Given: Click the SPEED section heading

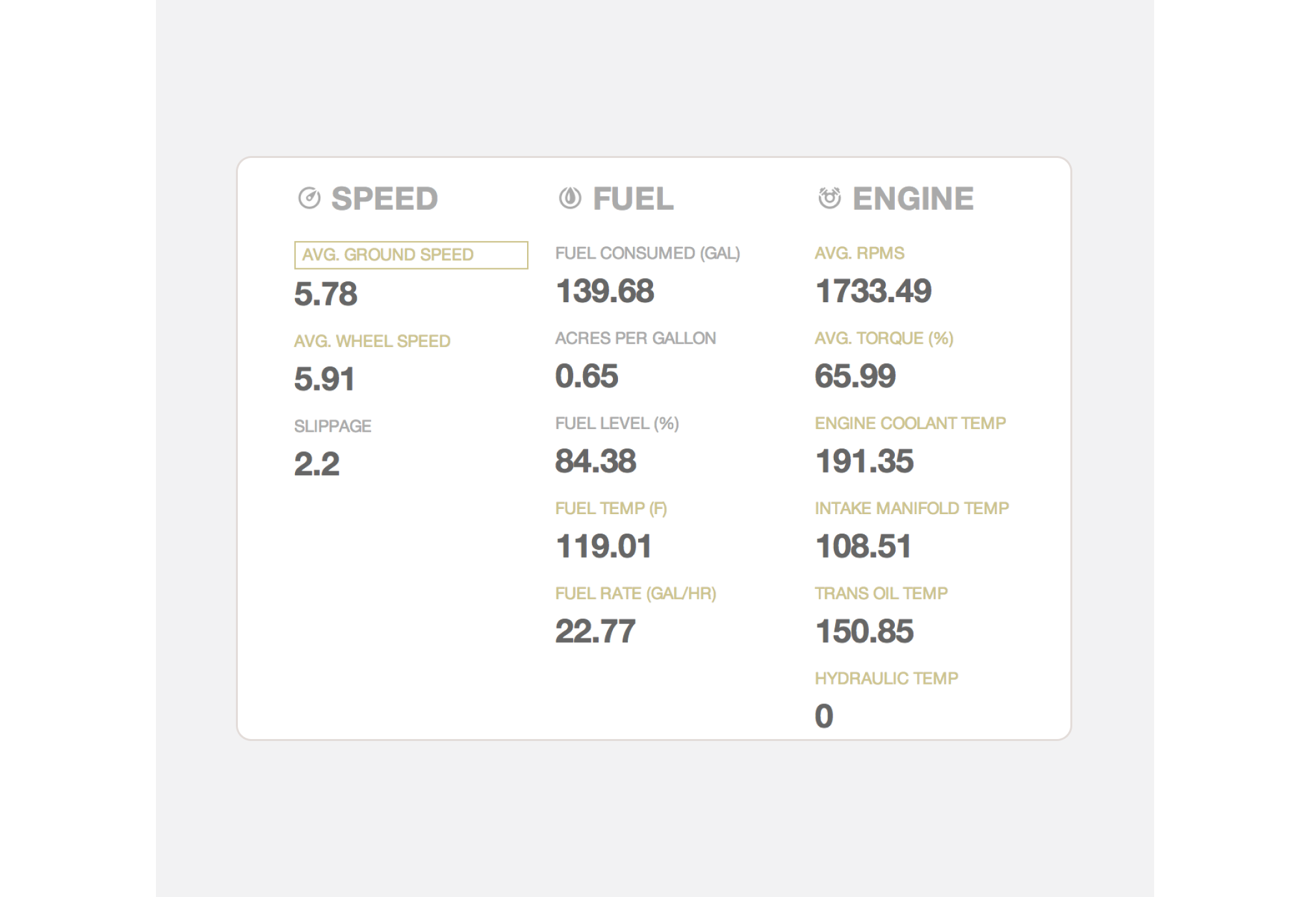Looking at the screenshot, I should (x=384, y=199).
